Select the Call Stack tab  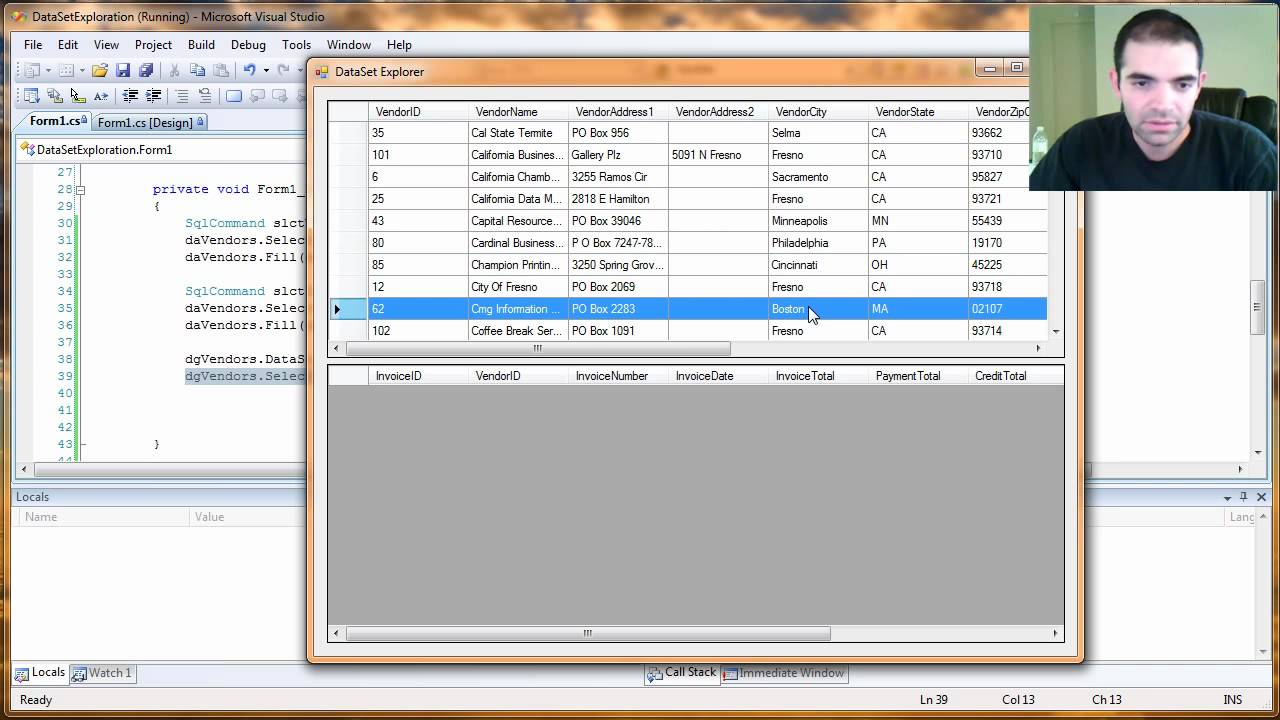[682, 673]
